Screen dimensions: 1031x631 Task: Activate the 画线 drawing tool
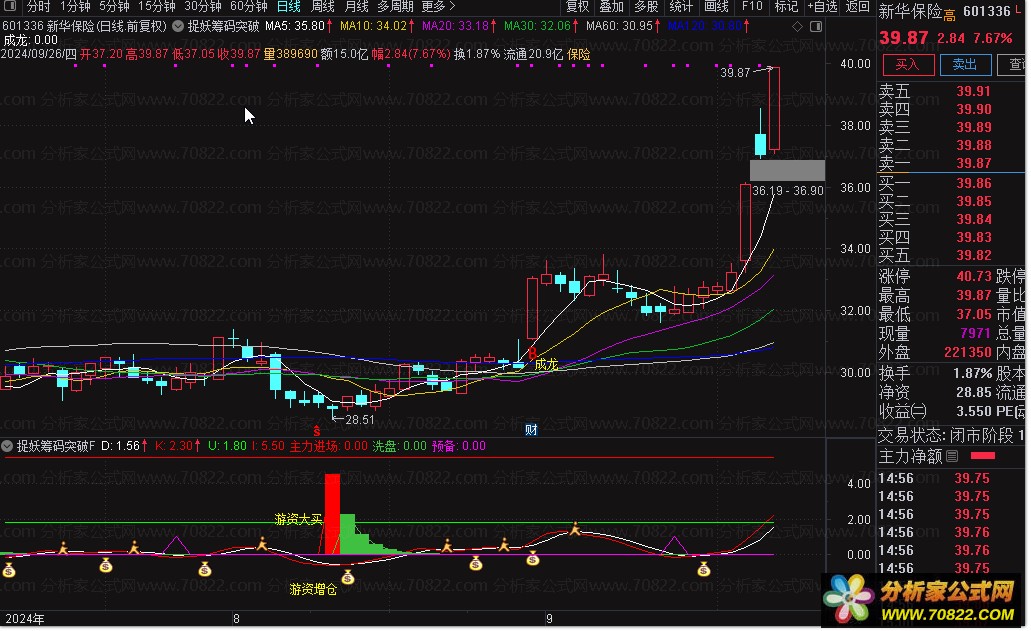tap(716, 7)
